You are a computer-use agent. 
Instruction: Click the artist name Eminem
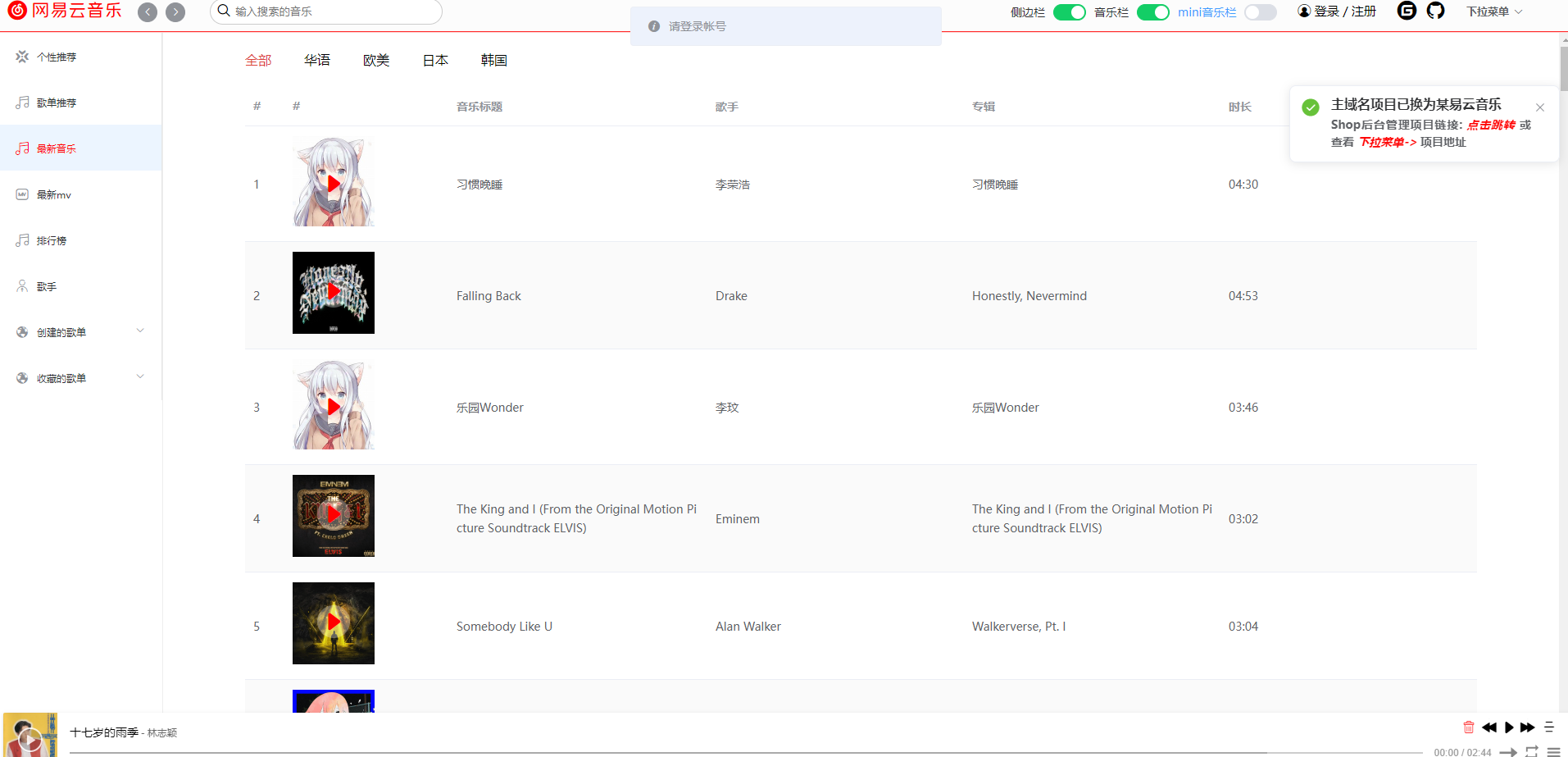tap(738, 519)
